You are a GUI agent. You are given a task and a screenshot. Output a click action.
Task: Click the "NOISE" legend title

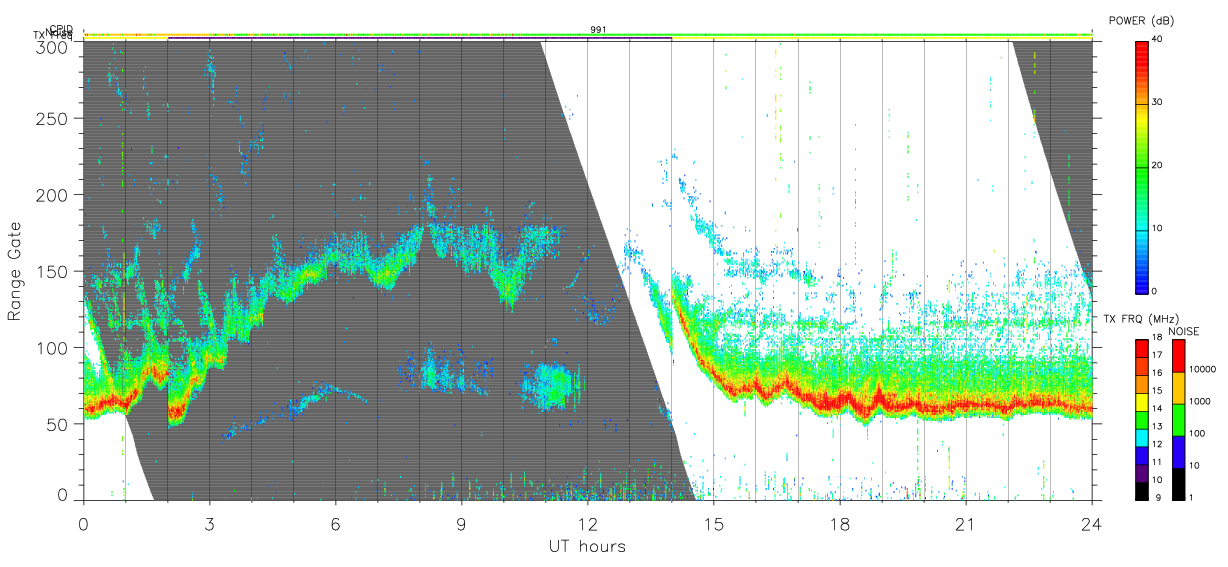pyautogui.click(x=1185, y=331)
